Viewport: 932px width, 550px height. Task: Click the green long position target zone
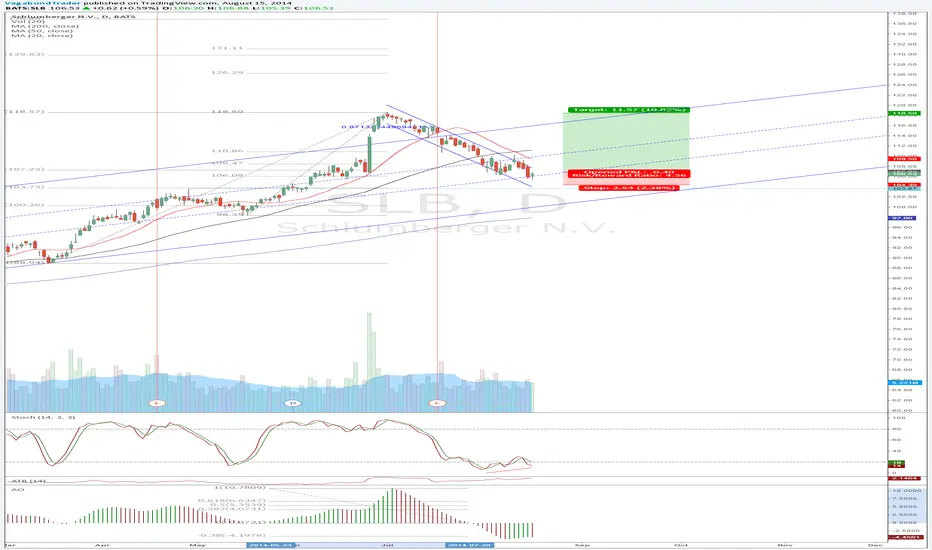click(x=626, y=143)
